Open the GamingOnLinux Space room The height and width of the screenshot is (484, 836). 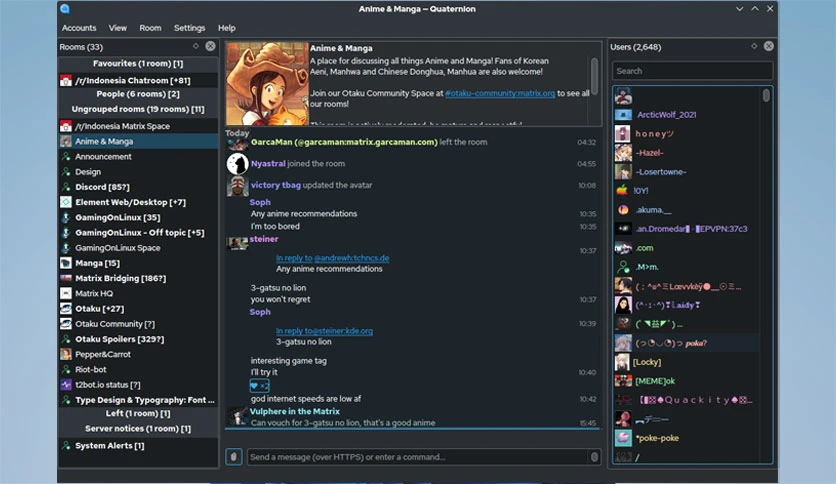click(x=138, y=248)
